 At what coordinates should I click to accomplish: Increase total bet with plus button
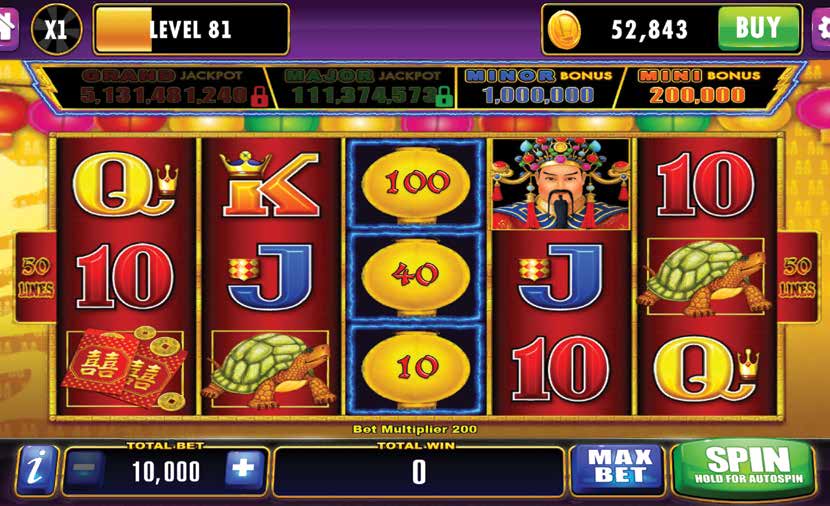click(244, 469)
